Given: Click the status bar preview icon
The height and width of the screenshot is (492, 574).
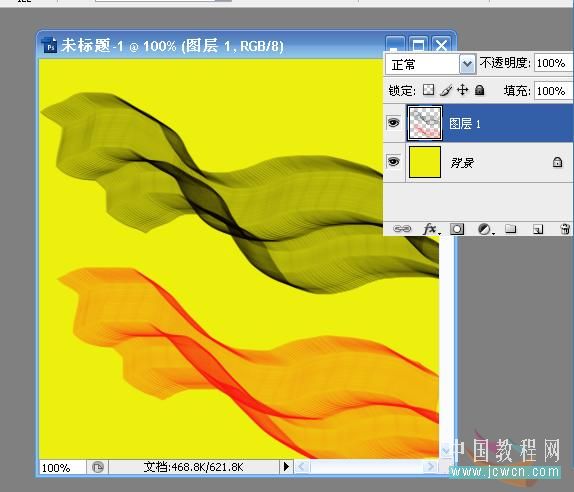Looking at the screenshot, I should (x=98, y=467).
